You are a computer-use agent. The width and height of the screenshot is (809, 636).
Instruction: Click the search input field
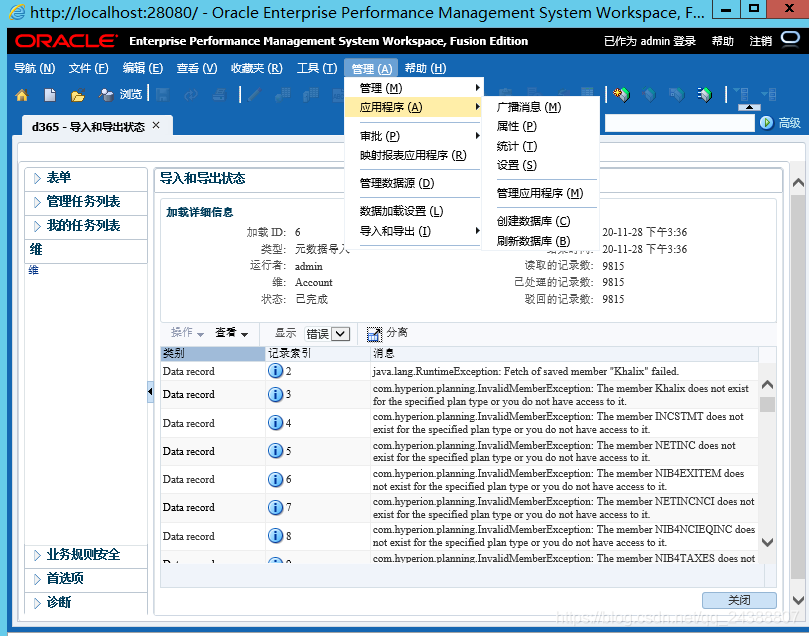(x=679, y=123)
